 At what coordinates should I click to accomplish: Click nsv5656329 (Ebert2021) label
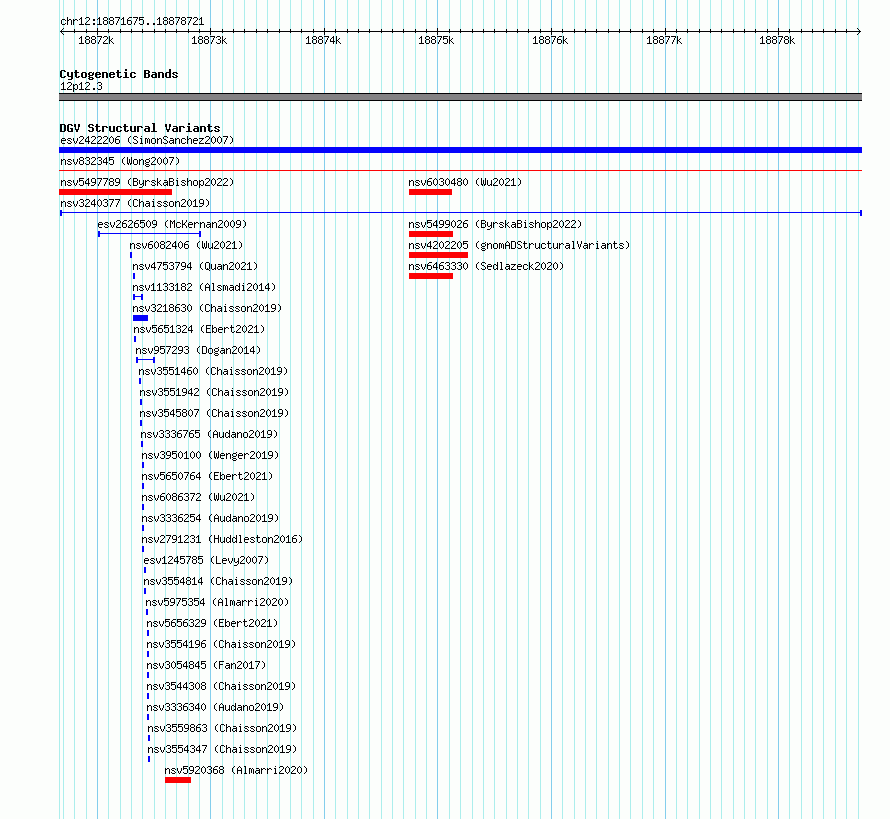pos(213,623)
